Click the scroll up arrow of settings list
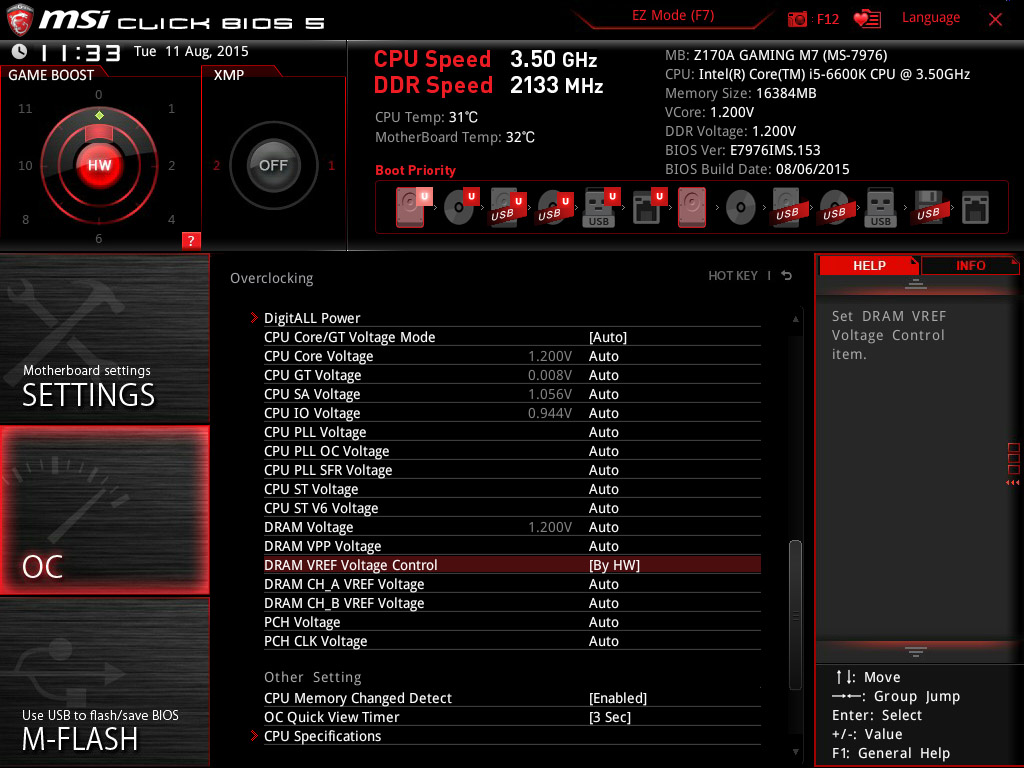 795,319
